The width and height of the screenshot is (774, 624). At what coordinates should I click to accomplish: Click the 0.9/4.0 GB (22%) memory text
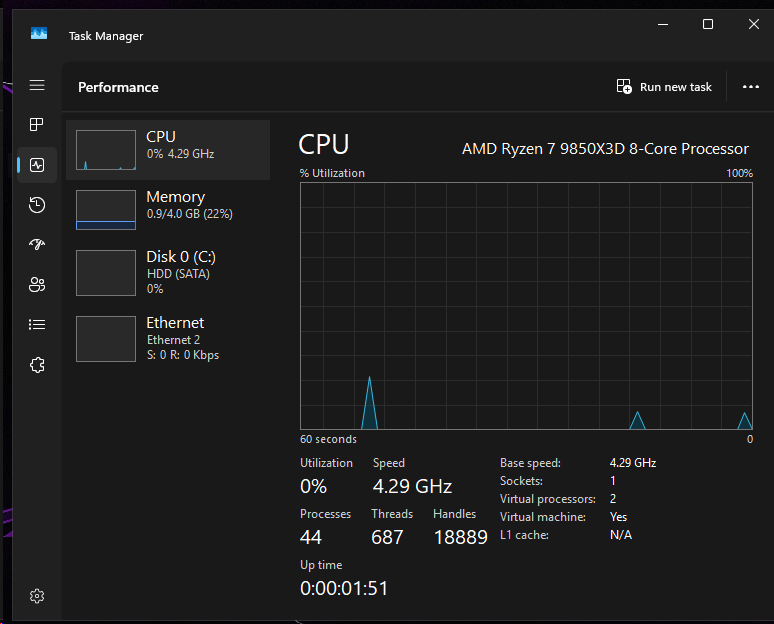[x=190, y=214]
